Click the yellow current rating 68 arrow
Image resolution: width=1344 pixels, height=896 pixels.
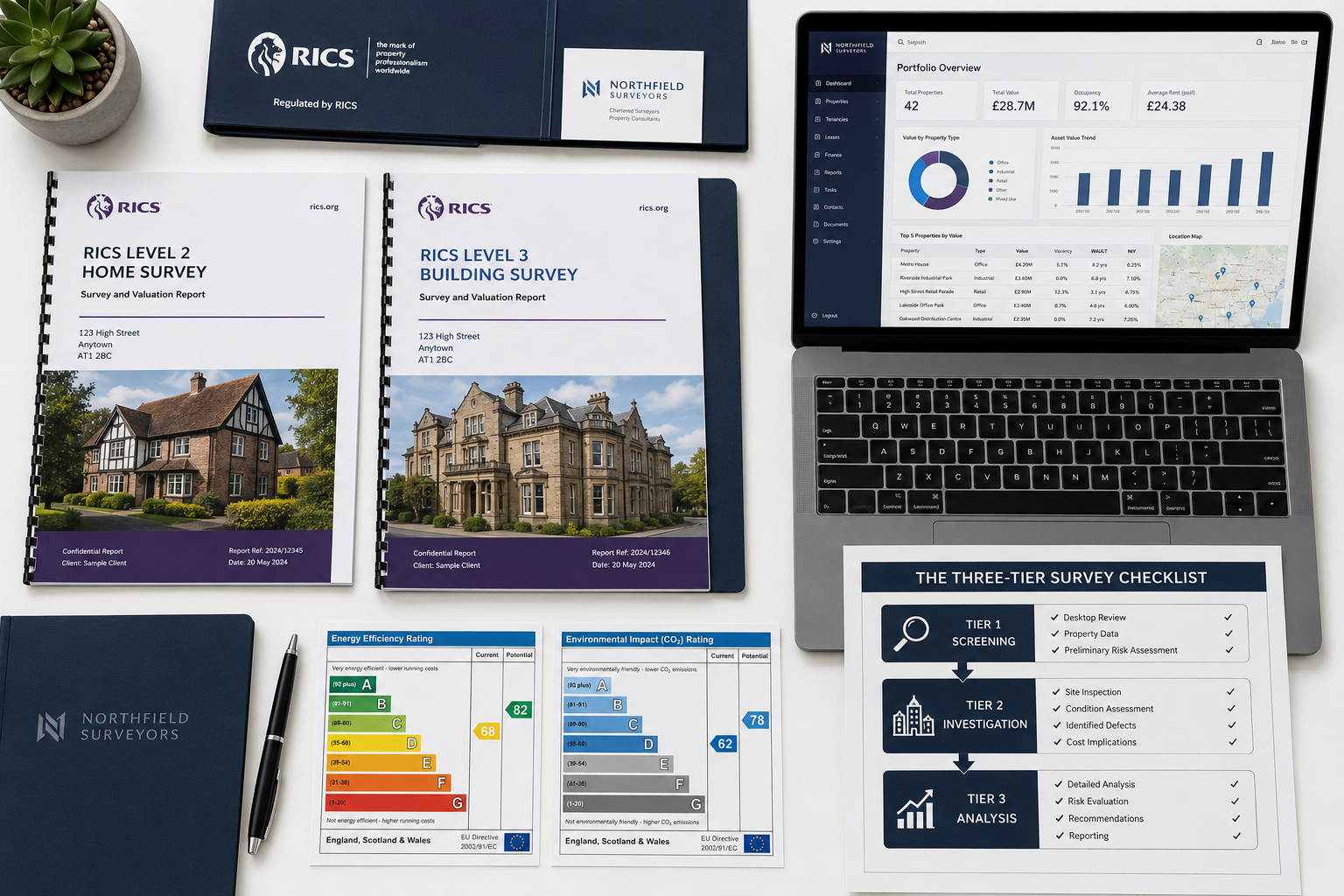pyautogui.click(x=486, y=731)
